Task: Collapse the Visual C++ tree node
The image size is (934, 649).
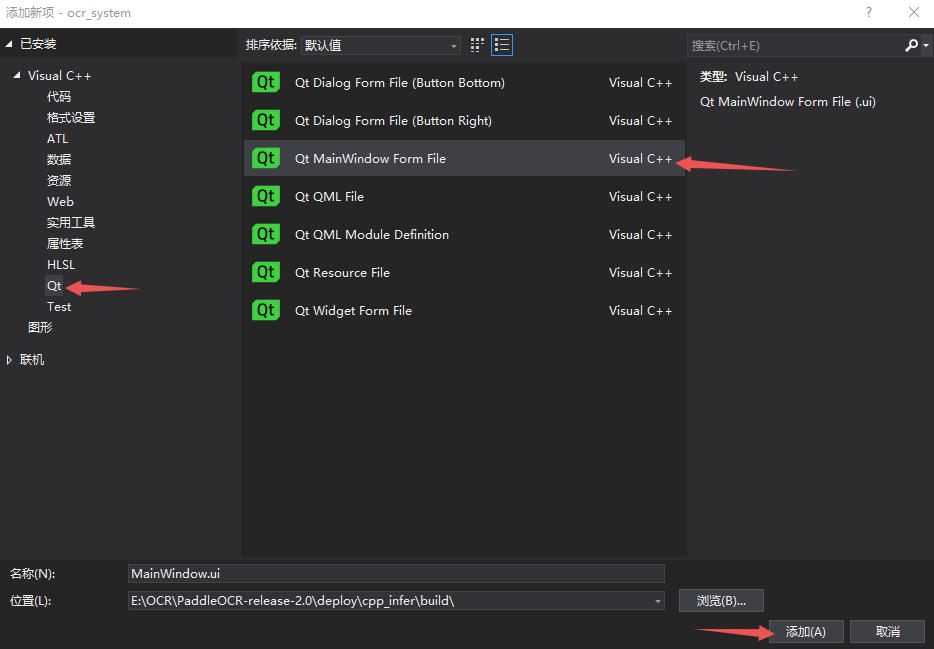Action: pos(17,76)
